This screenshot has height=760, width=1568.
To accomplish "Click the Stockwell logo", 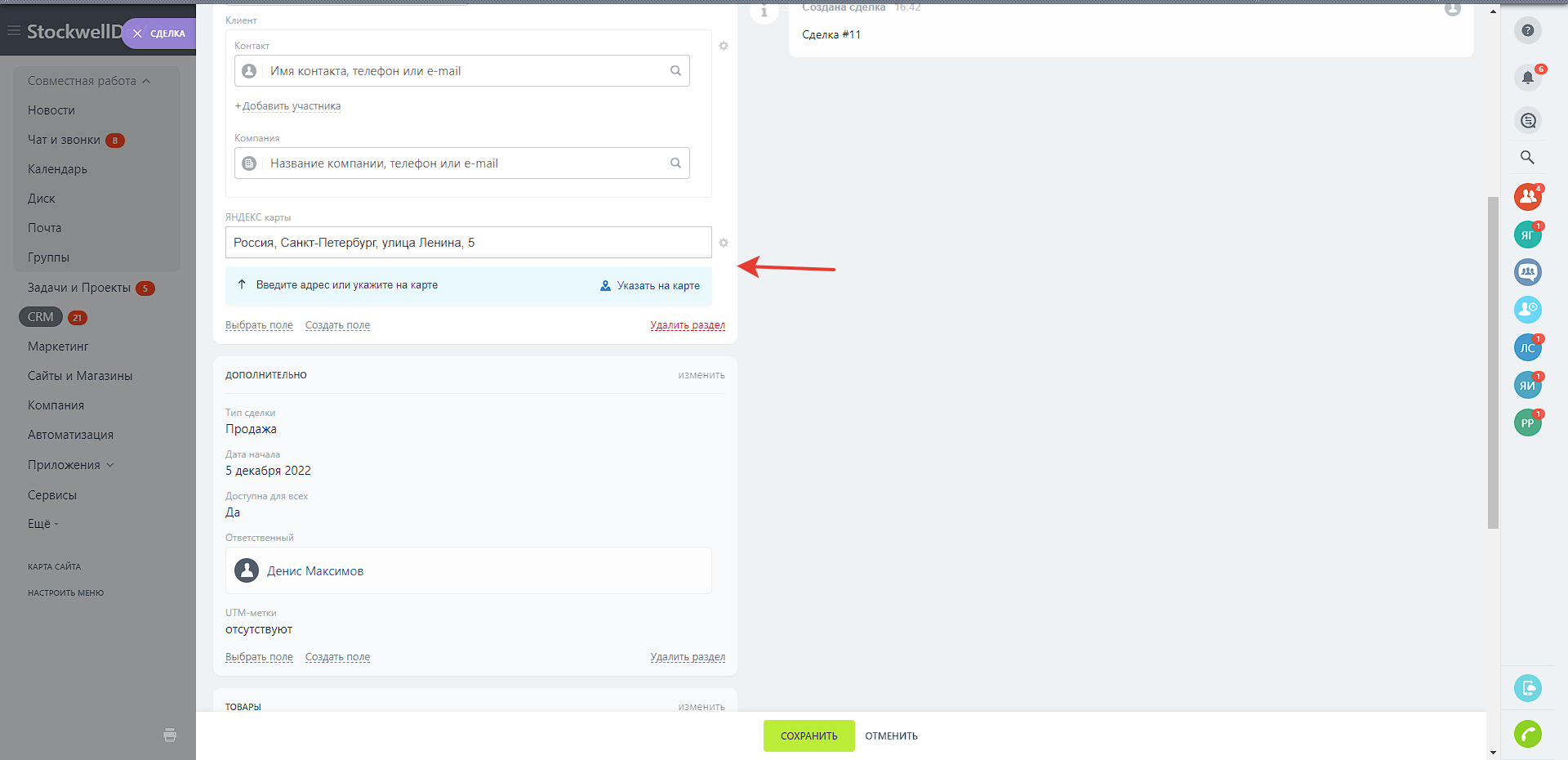I will 75,31.
